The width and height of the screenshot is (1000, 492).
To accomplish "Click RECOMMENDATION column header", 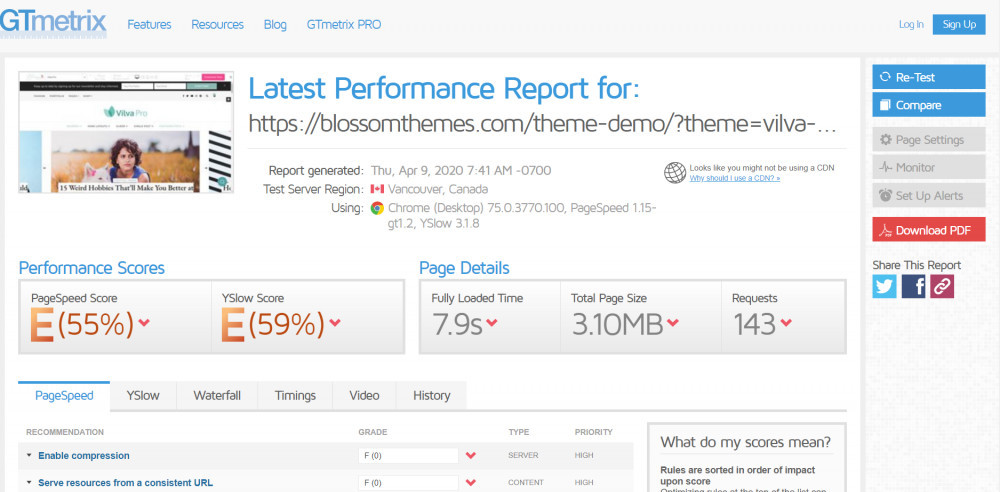I will pos(64,433).
